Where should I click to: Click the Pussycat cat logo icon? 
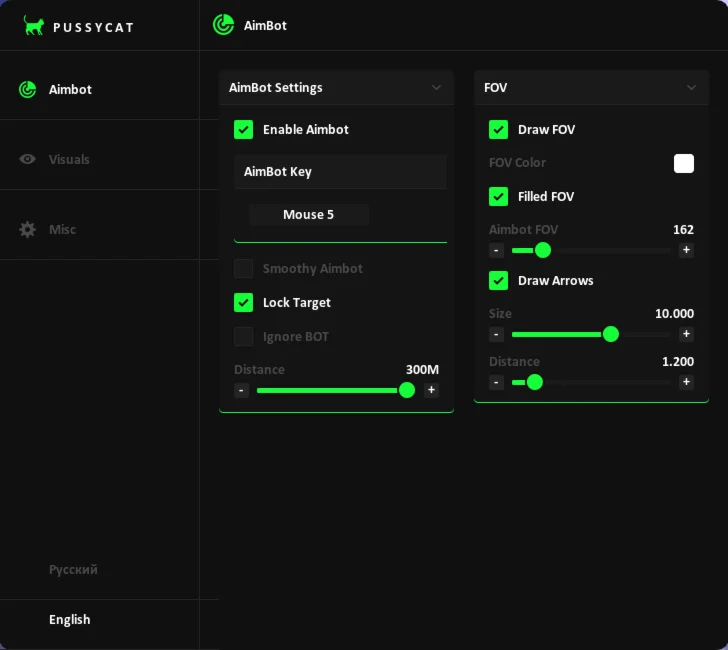(x=34, y=26)
